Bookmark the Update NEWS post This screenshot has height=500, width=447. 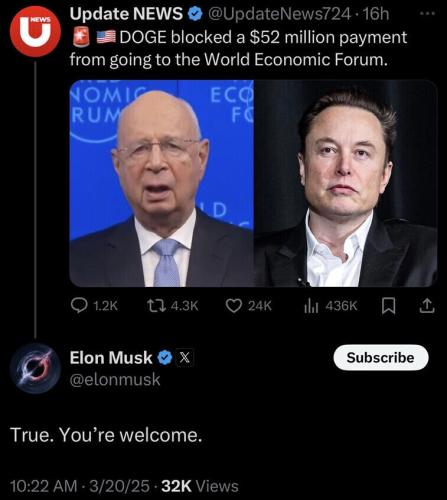click(x=389, y=306)
